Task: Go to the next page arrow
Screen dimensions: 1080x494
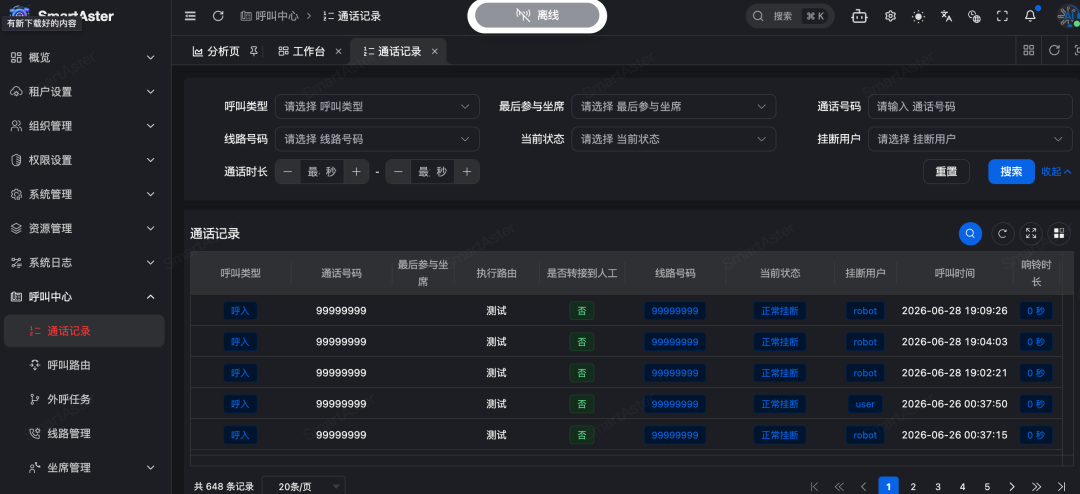Action: (x=1012, y=486)
